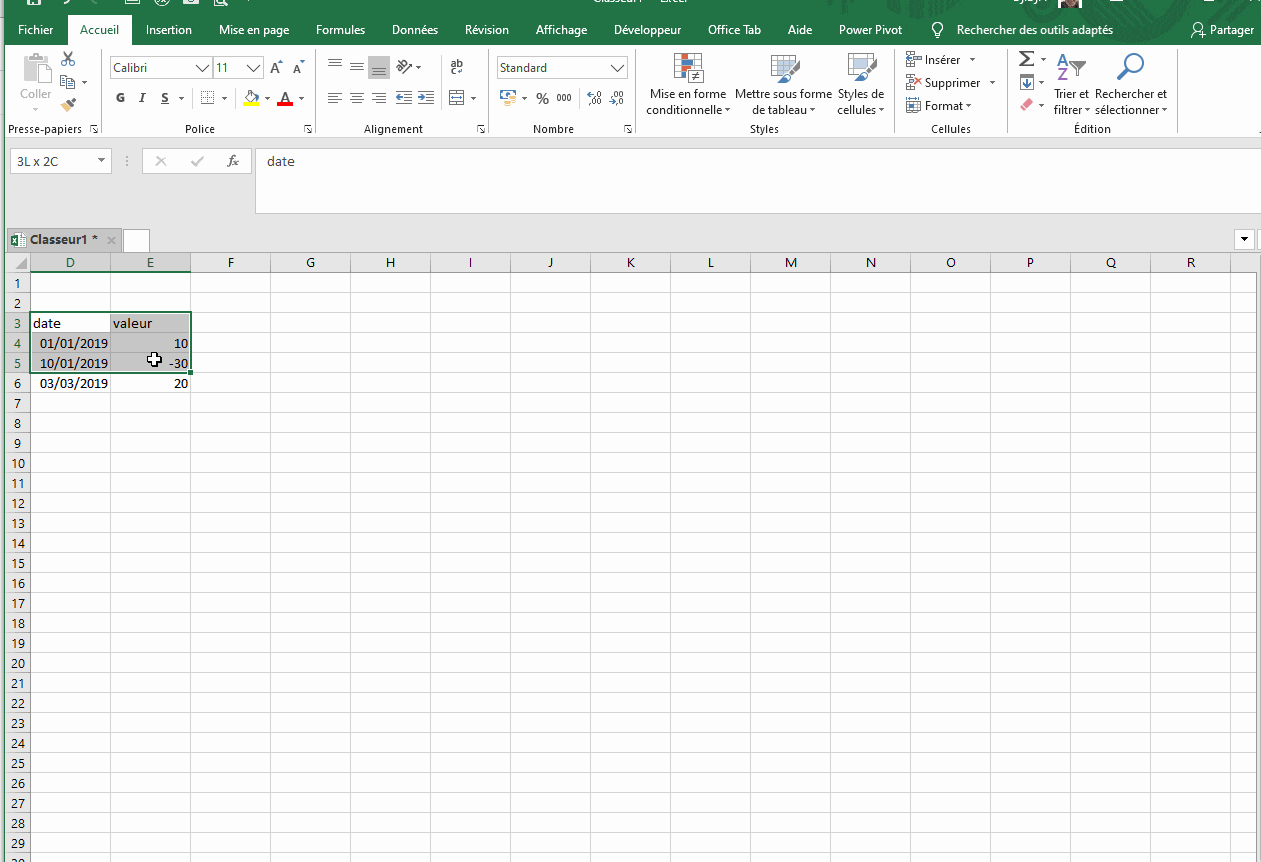The image size is (1261, 862).
Task: Click the Insérer cells button
Action: click(x=934, y=60)
